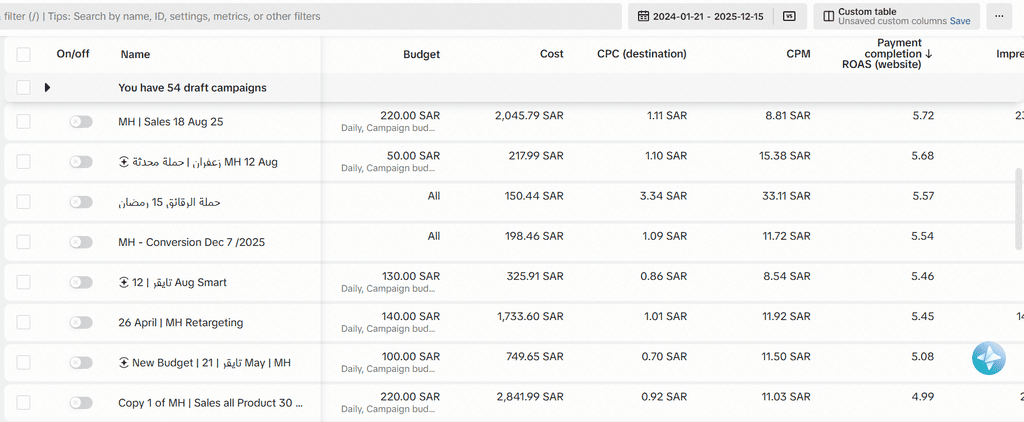
Task: Enable the 26 April | MH Retargeting campaign switch
Action: click(80, 322)
